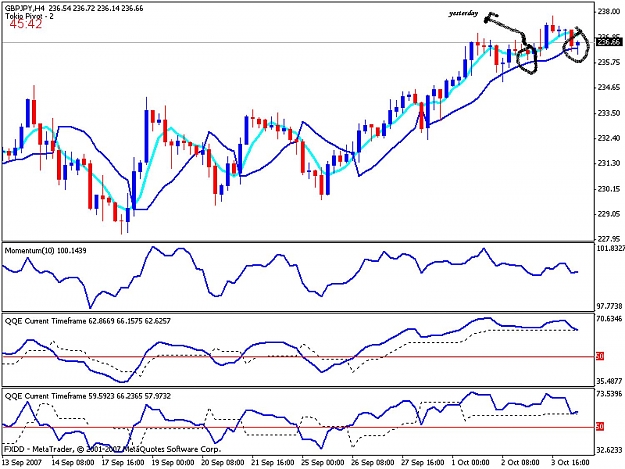Click the 232.40 price axis label

609,138
